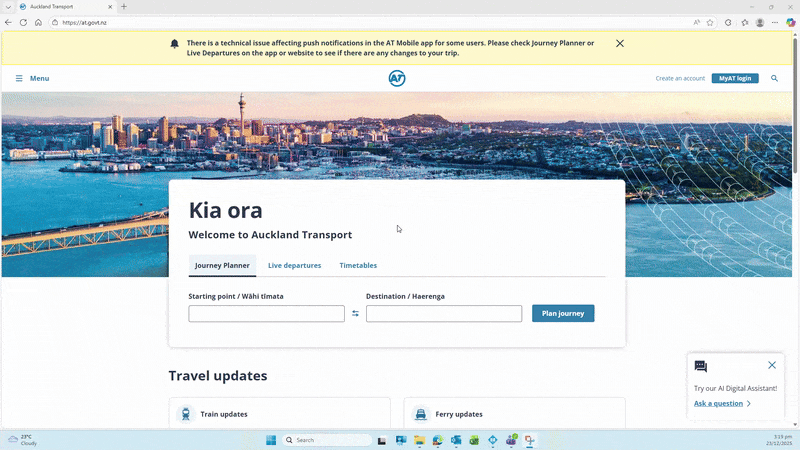Add this page to browser favorites
This screenshot has height=450, width=800.
710,22
